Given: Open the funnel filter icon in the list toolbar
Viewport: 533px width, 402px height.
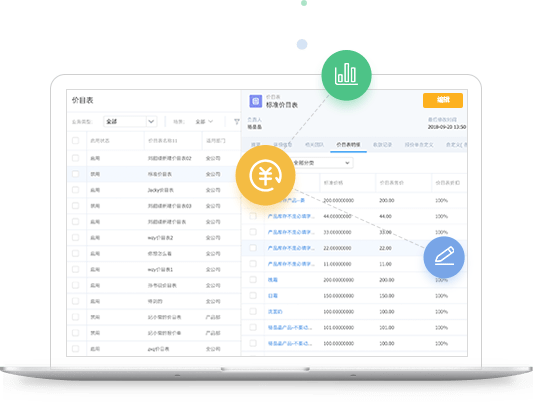Looking at the screenshot, I should coord(237,121).
